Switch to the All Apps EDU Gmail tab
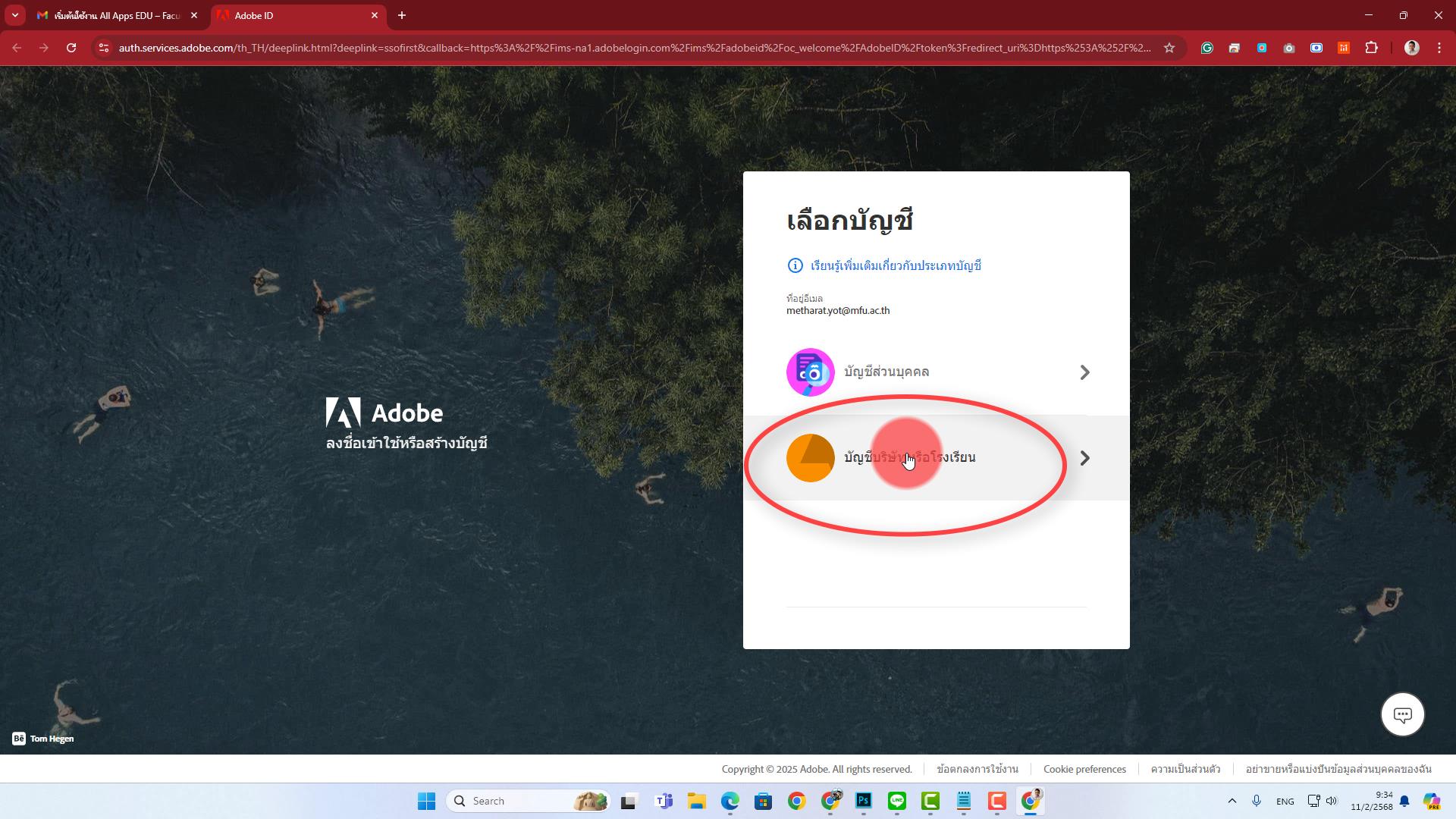 pos(118,15)
